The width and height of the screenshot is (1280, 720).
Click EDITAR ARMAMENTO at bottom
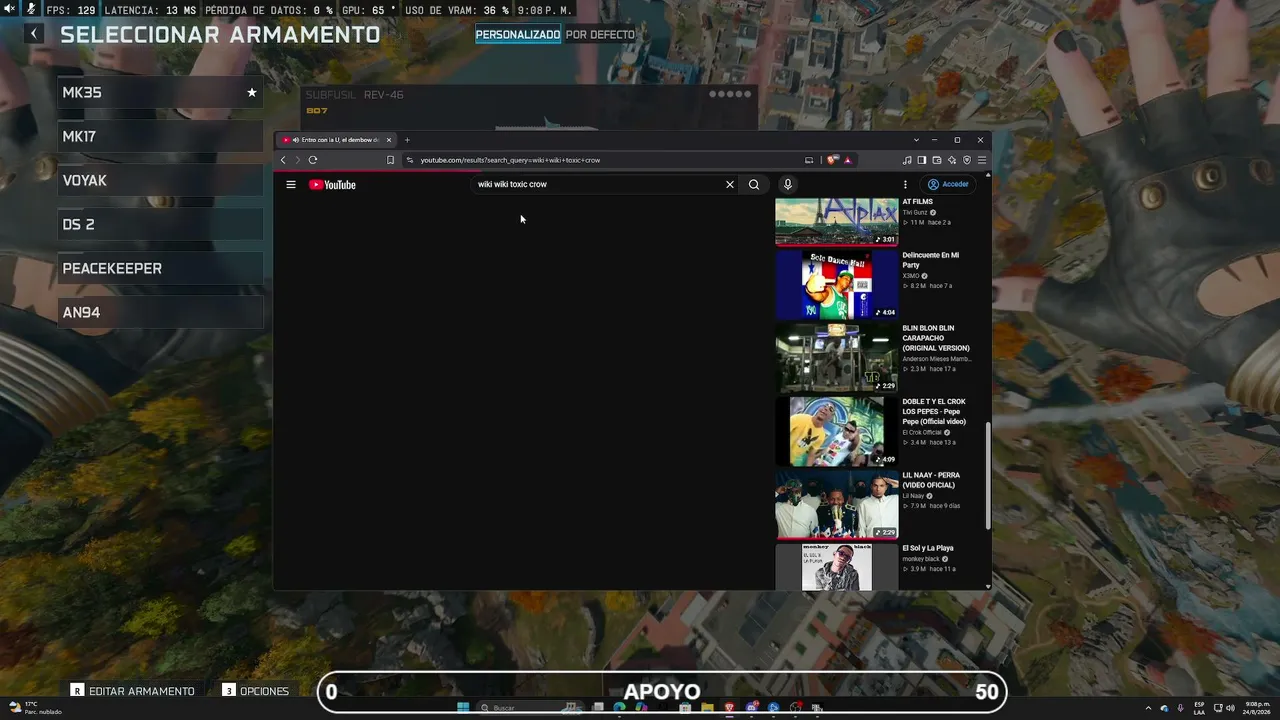[x=133, y=691]
